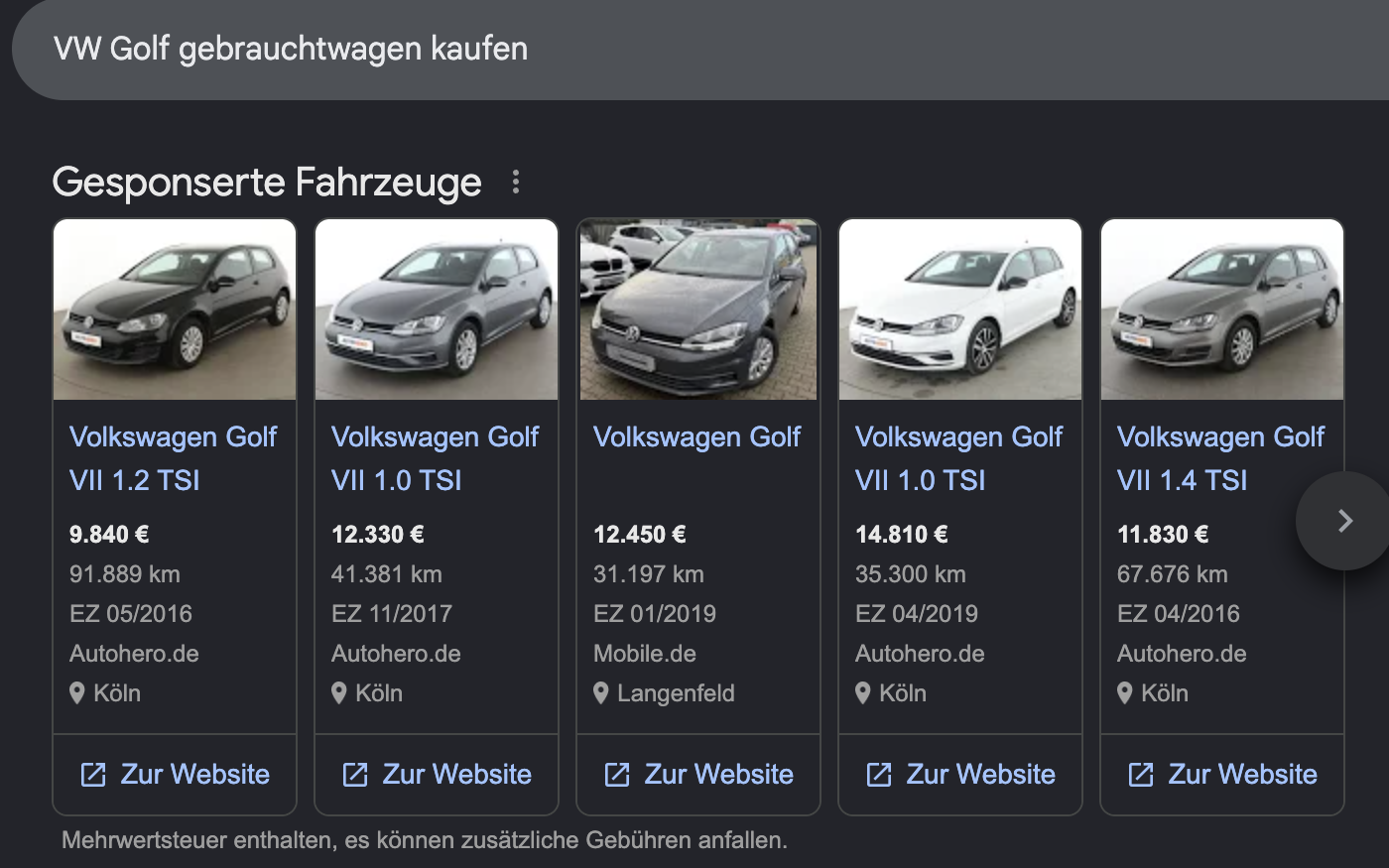Click the mileage 67.676 km
The image size is (1389, 868).
(x=1173, y=574)
